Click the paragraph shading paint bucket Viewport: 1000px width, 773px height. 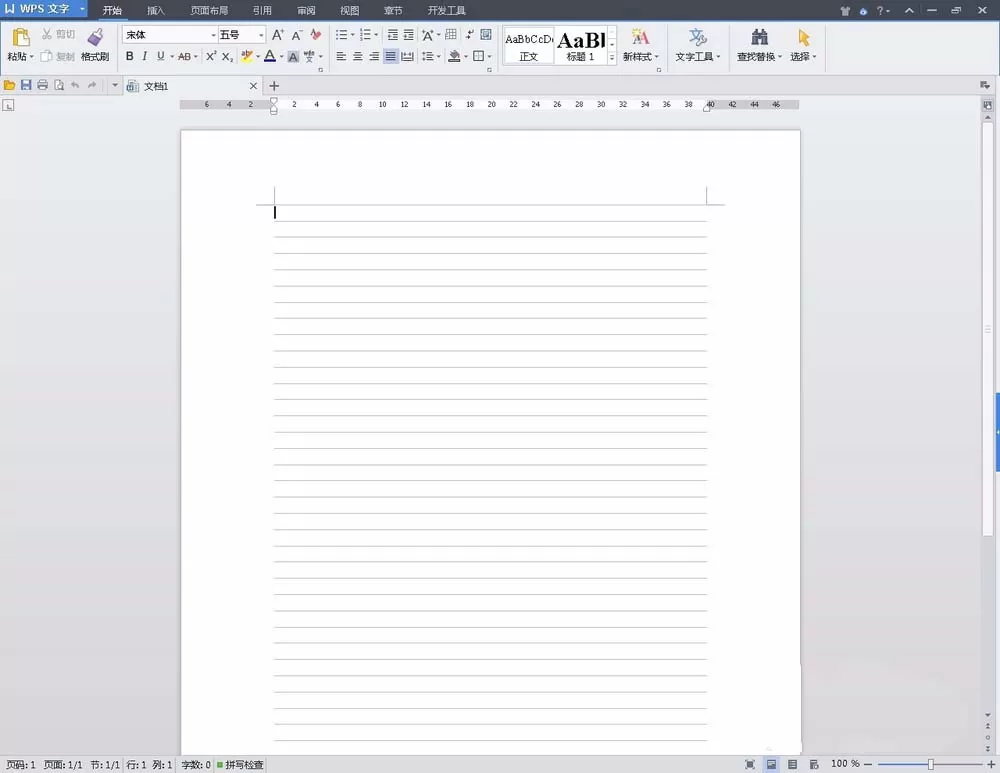coord(454,57)
